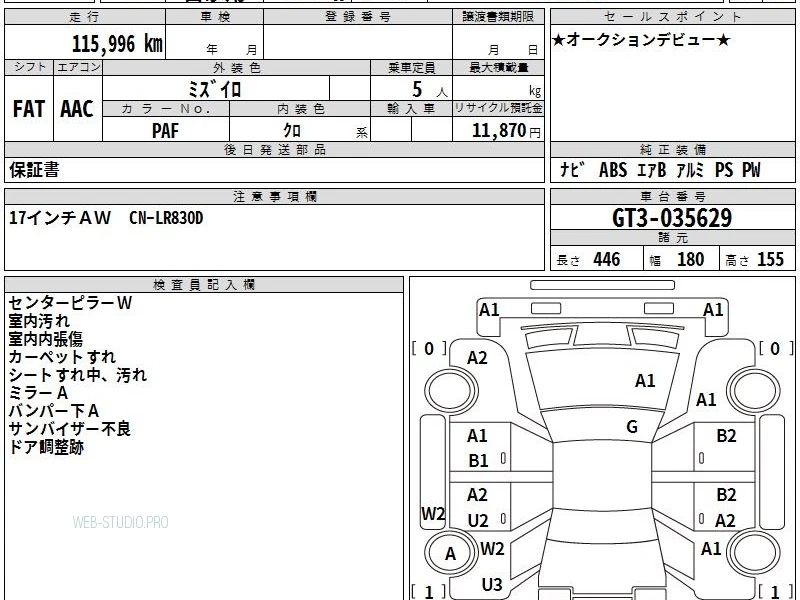Click the FAT shift value
The image size is (800, 600).
(29, 109)
